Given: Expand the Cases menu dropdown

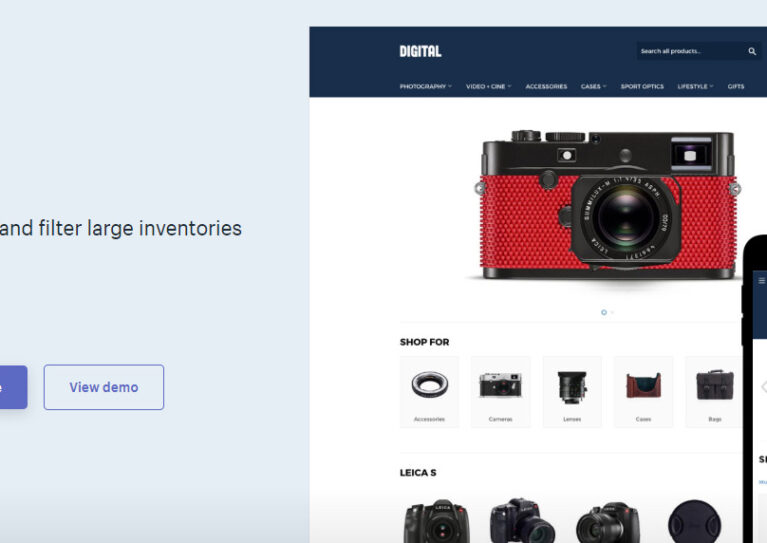Looking at the screenshot, I should click(593, 87).
